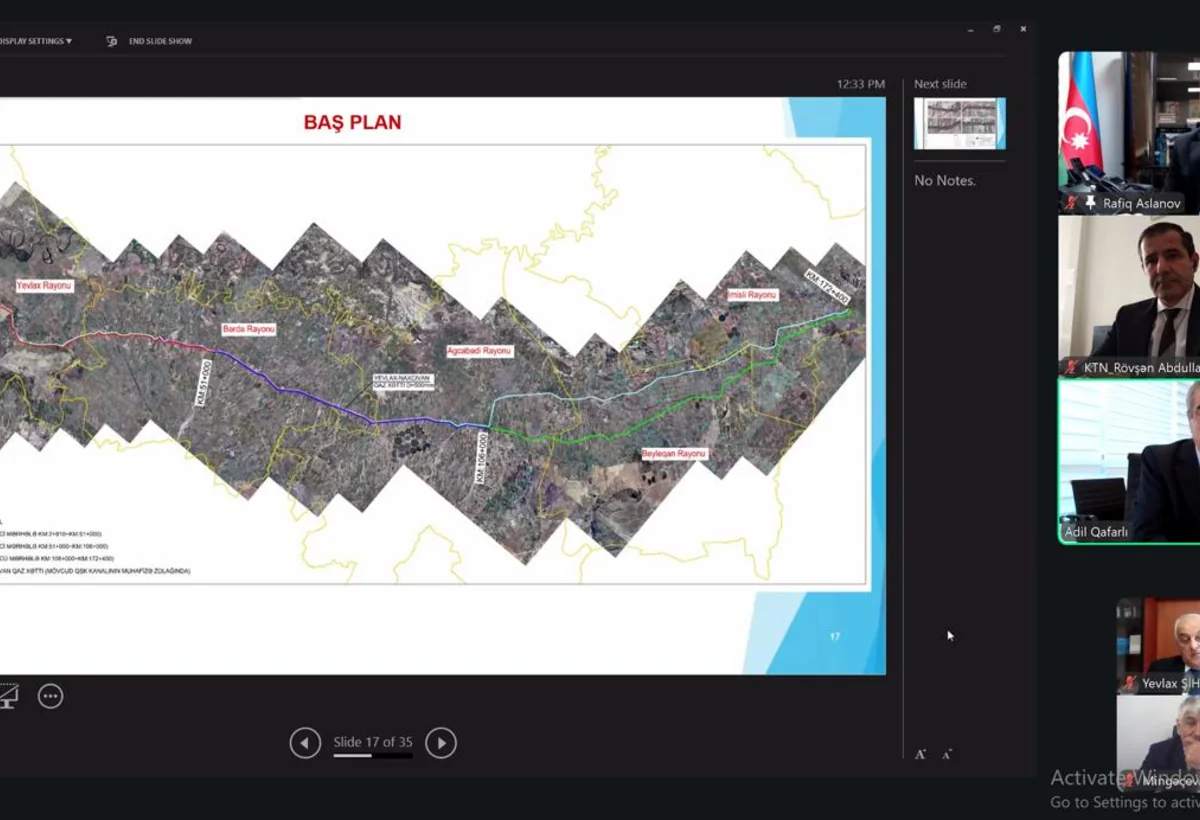Go to the previous slide arrow
Screen dimensions: 1200x820
305,743
